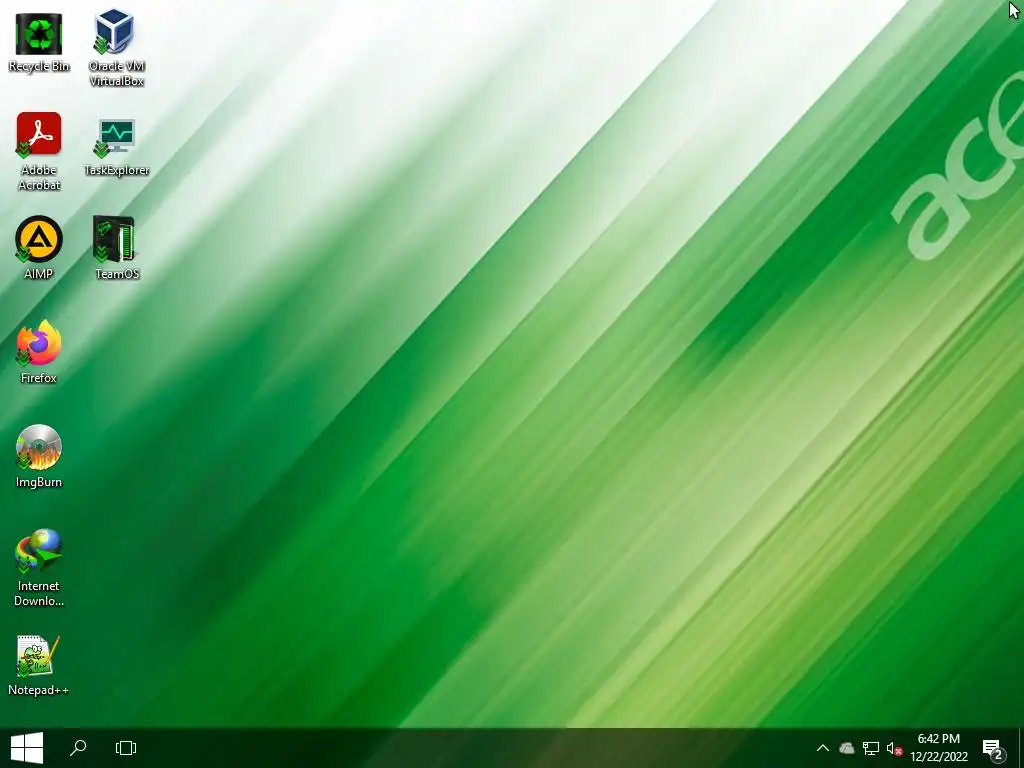Screen dimensions: 1024x768
Task: Select the ImgBurn desktop shortcut
Action: [39, 456]
